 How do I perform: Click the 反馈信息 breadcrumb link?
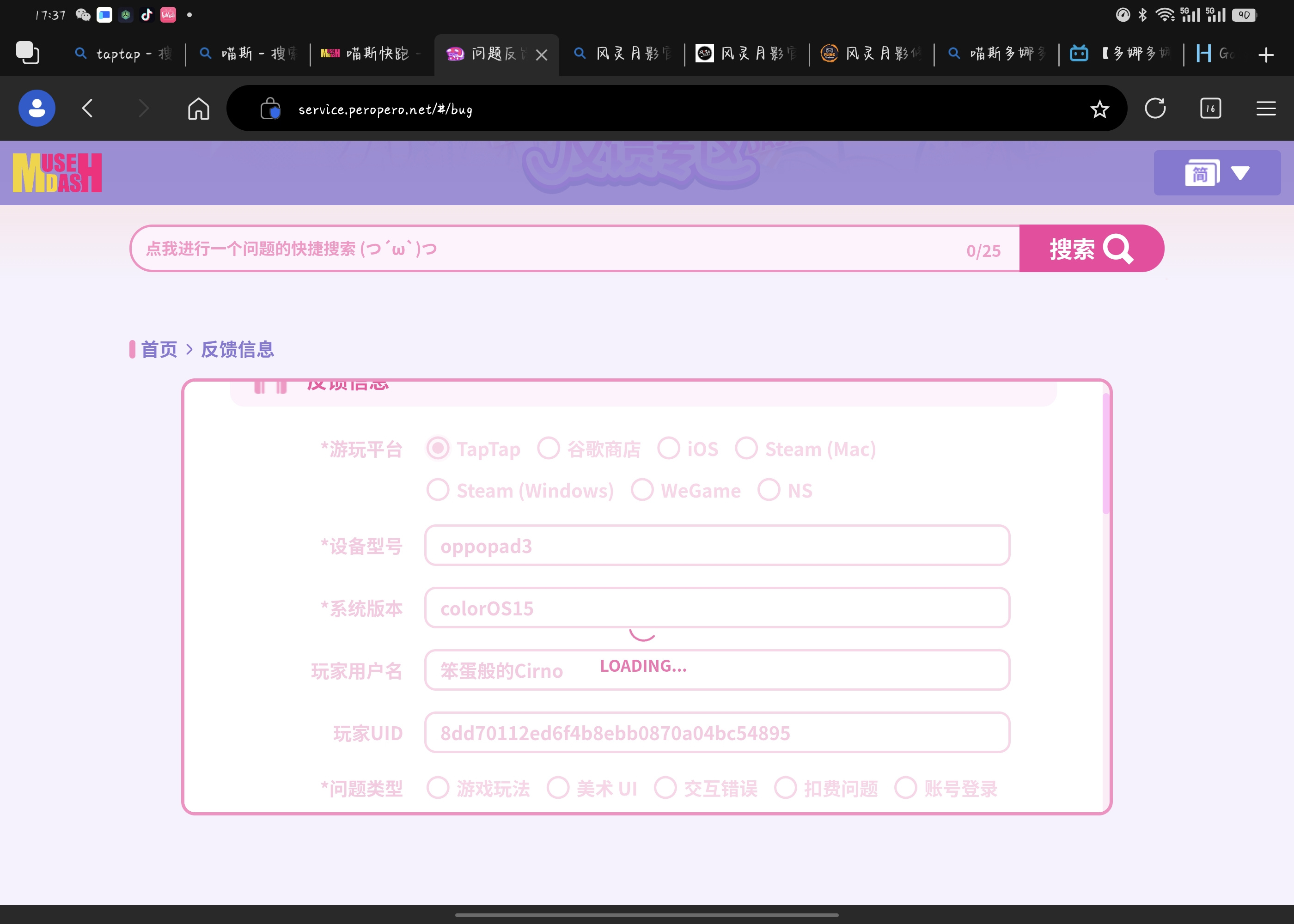[x=237, y=349]
